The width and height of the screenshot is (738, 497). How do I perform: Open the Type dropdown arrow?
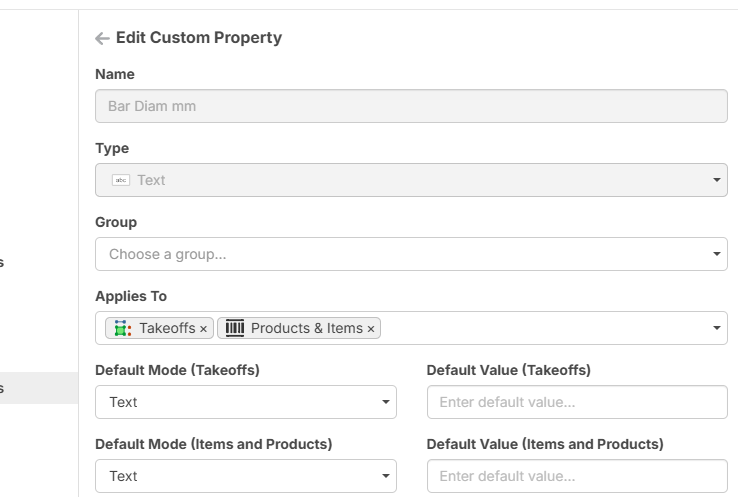717,180
